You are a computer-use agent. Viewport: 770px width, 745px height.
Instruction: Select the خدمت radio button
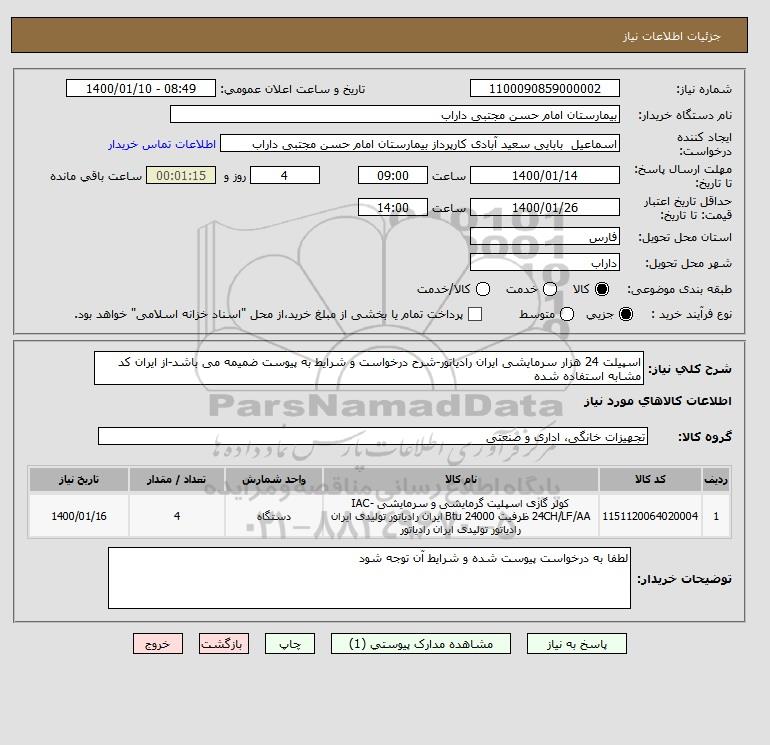(550, 289)
